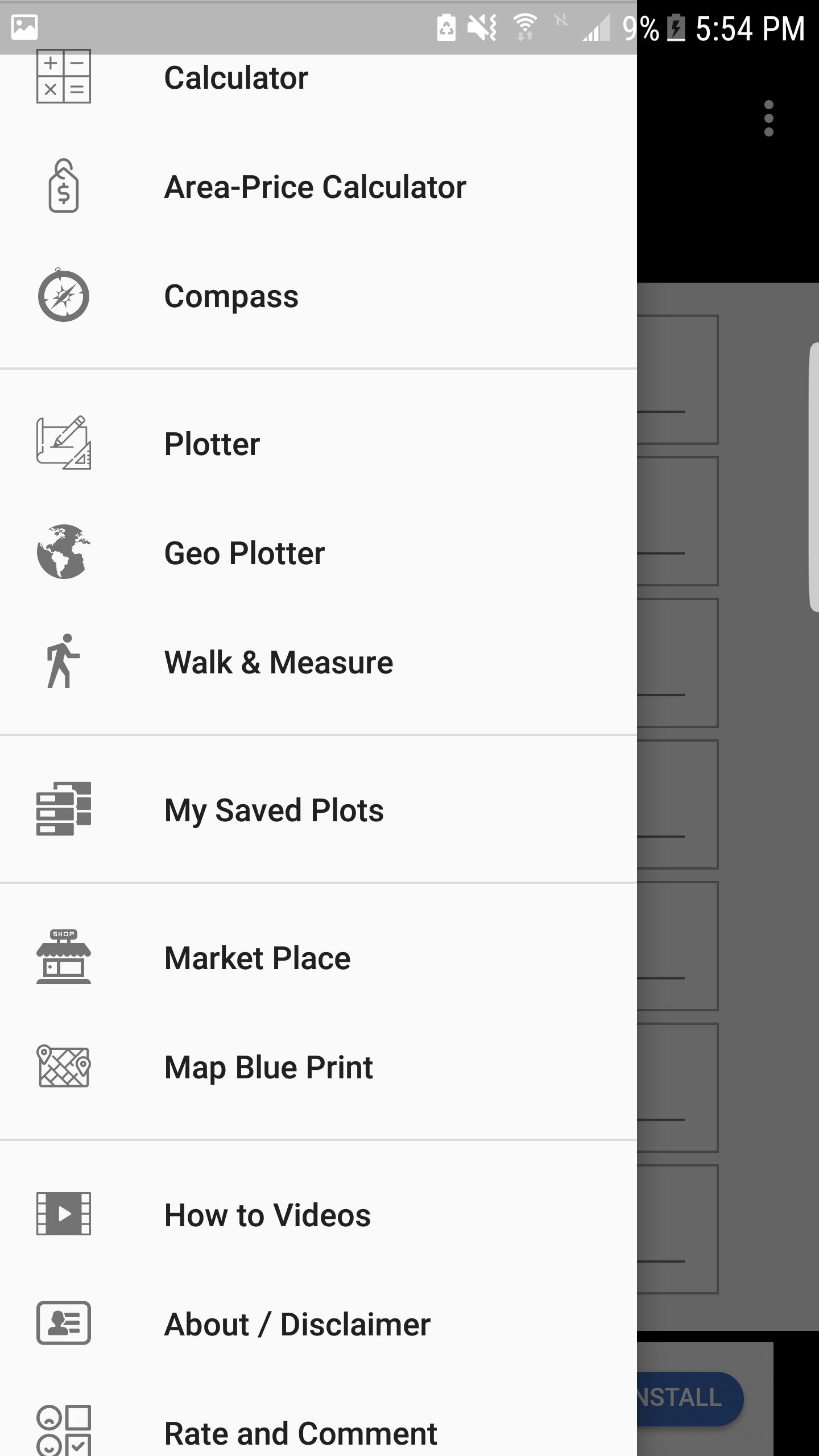Image resolution: width=819 pixels, height=1456 pixels.
Task: Tap the Map Blue Print map icon
Action: coord(64,1066)
